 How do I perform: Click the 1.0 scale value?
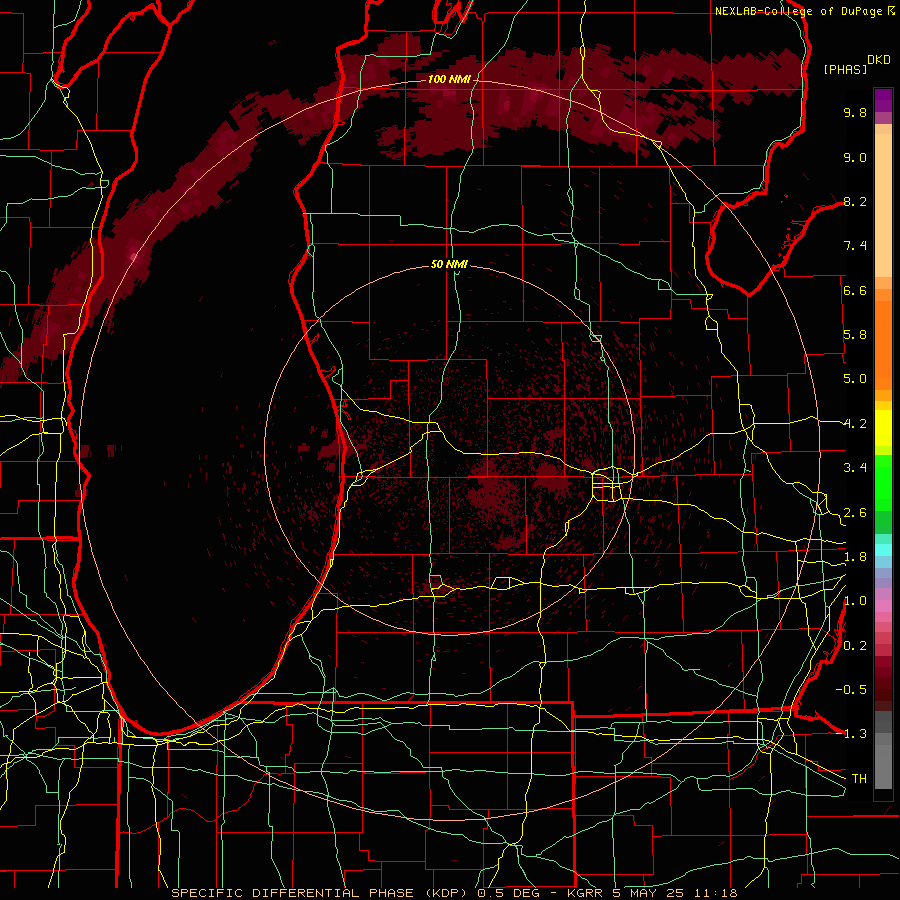855,601
